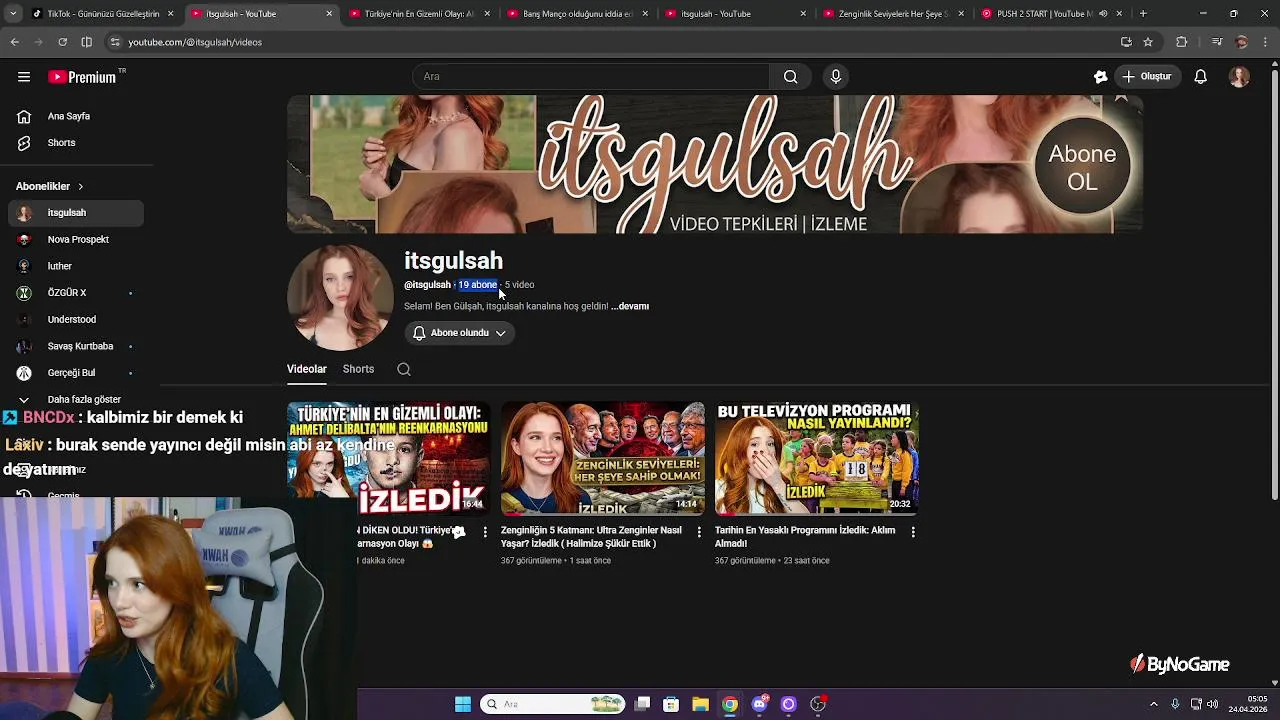Open the Zenginliğin 5 Katmanı video title
Viewport: 1280px width, 720px height.
pos(591,537)
